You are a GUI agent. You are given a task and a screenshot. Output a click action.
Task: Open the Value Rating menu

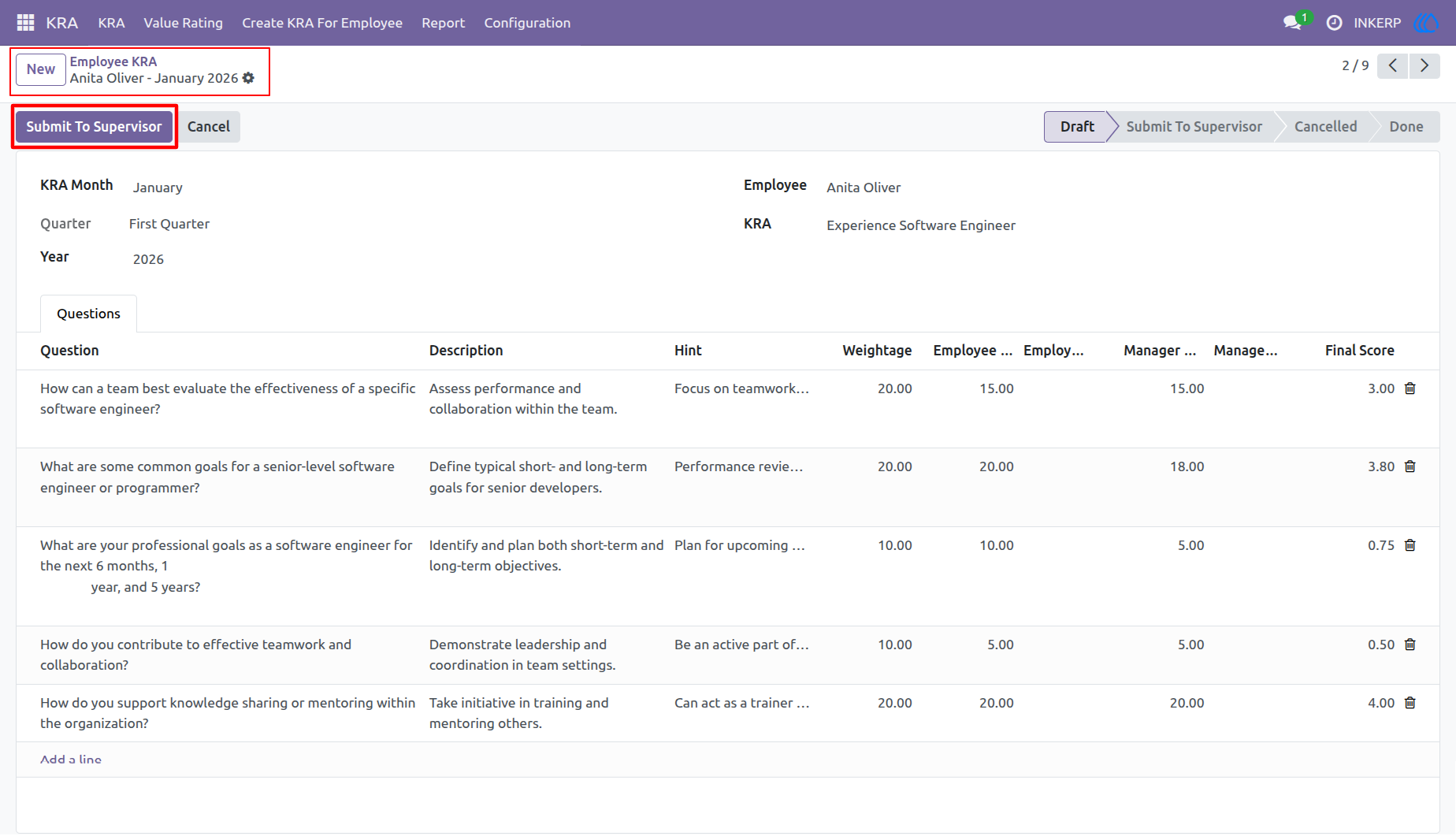click(x=183, y=23)
